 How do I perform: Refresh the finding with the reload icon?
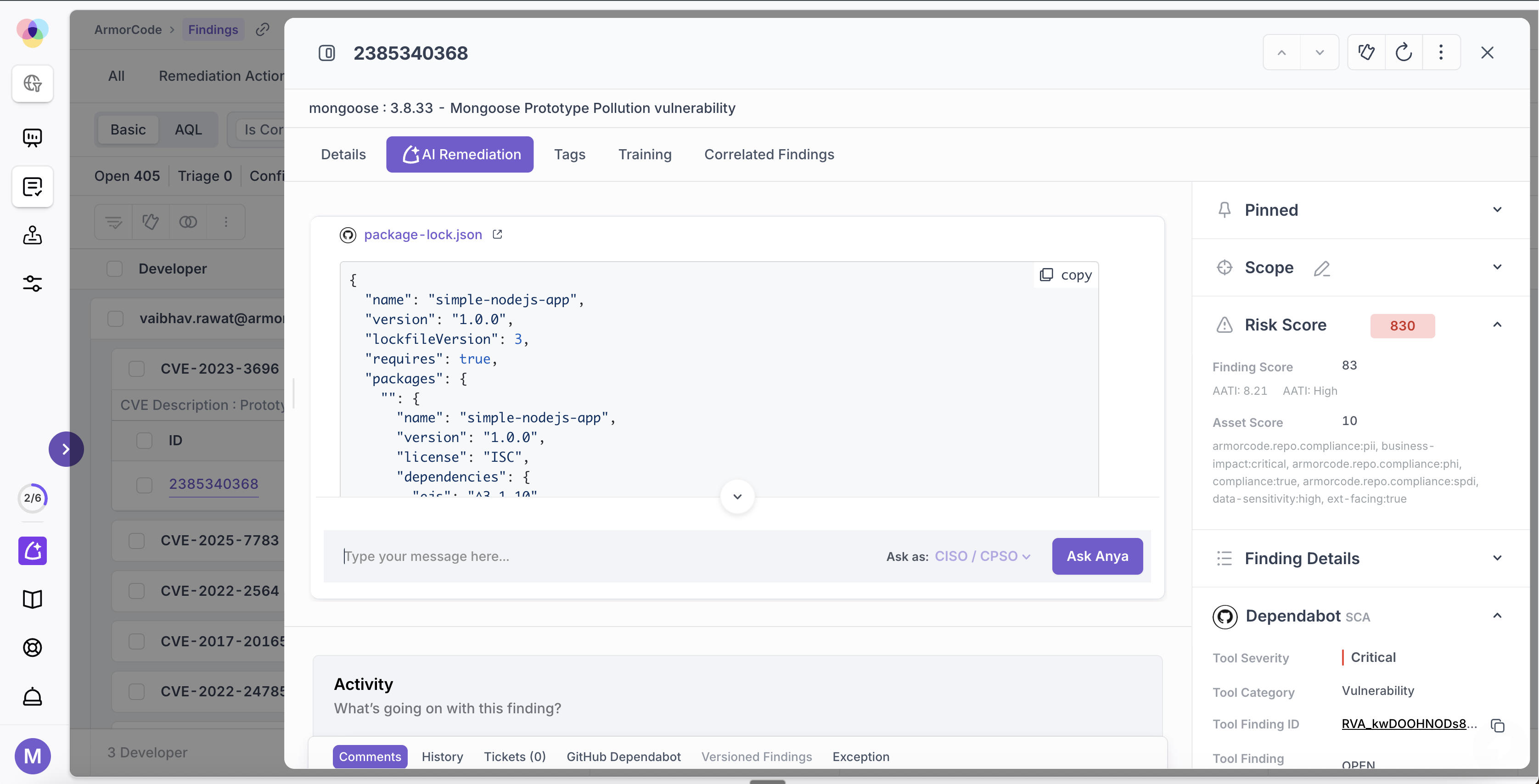pyautogui.click(x=1404, y=52)
